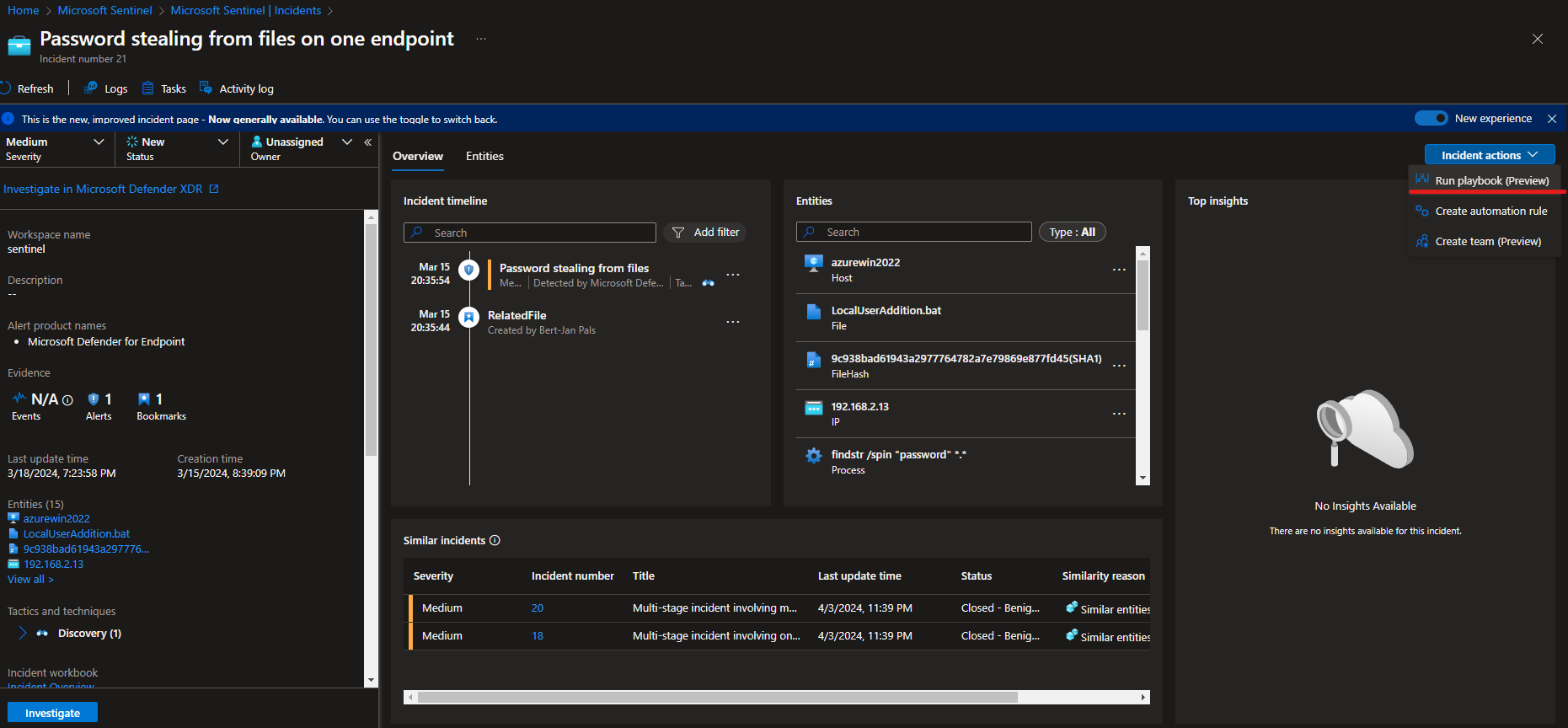The width and height of the screenshot is (1568, 728).
Task: Click up arrow of Entities list scrollbar
Action: pos(1143,253)
